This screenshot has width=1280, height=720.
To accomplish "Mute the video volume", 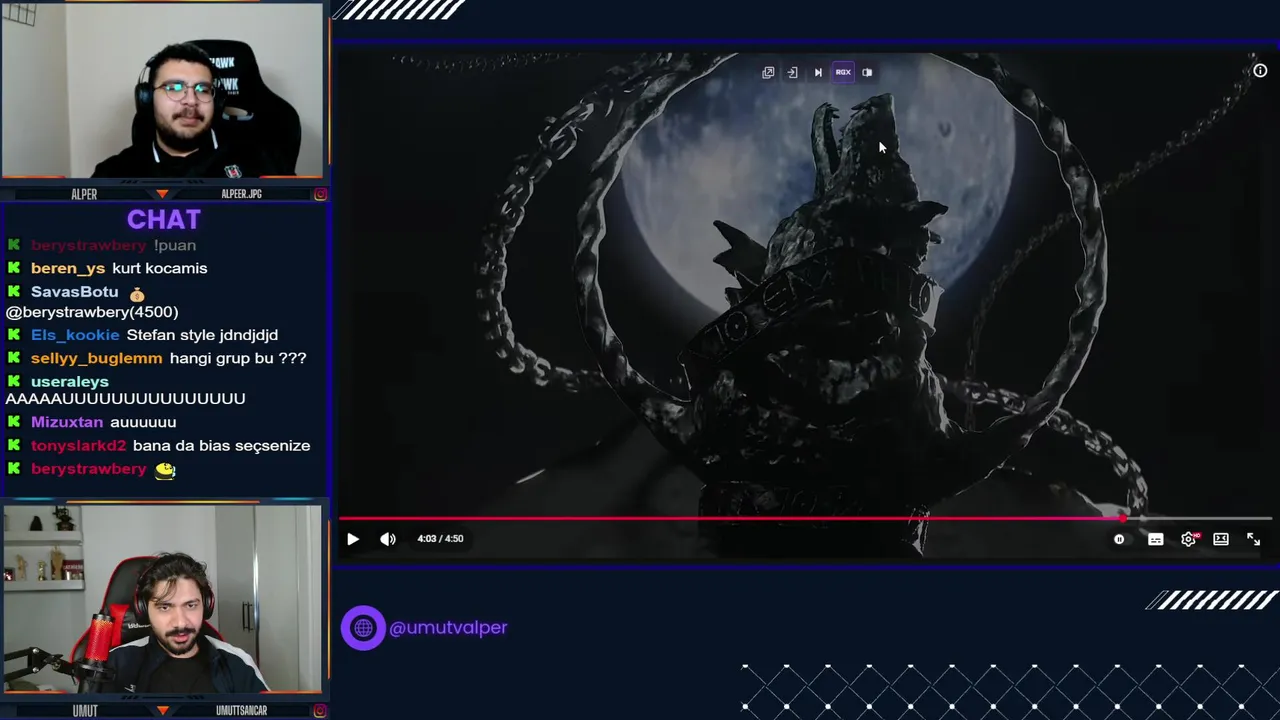I will pos(388,539).
